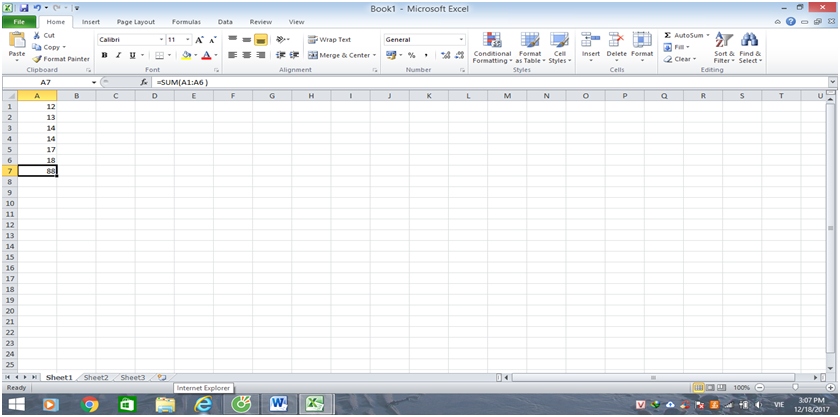The height and width of the screenshot is (417, 840).
Task: Click the Format as Table icon
Action: tap(530, 47)
